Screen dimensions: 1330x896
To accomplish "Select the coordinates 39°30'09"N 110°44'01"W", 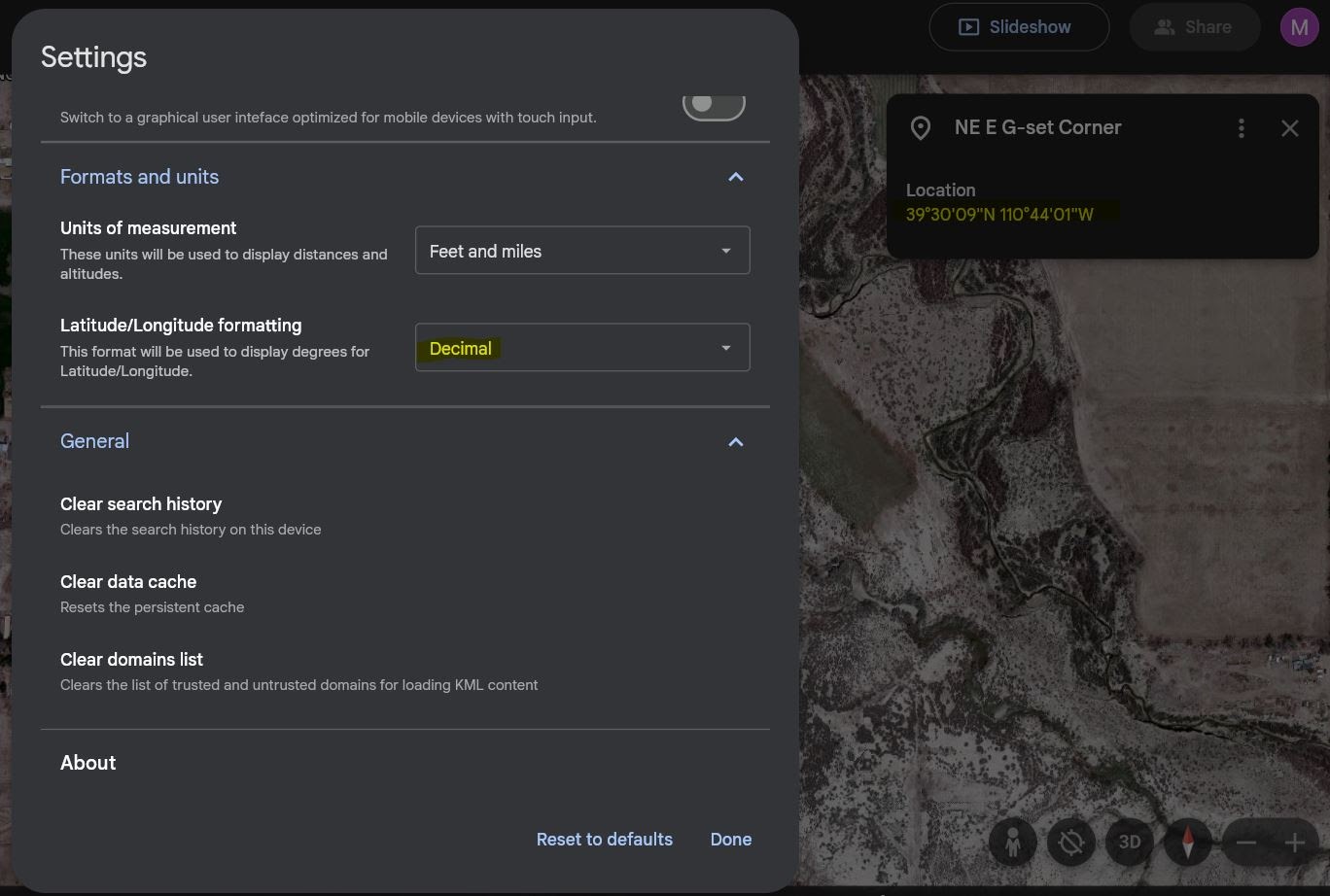I will click(x=999, y=215).
